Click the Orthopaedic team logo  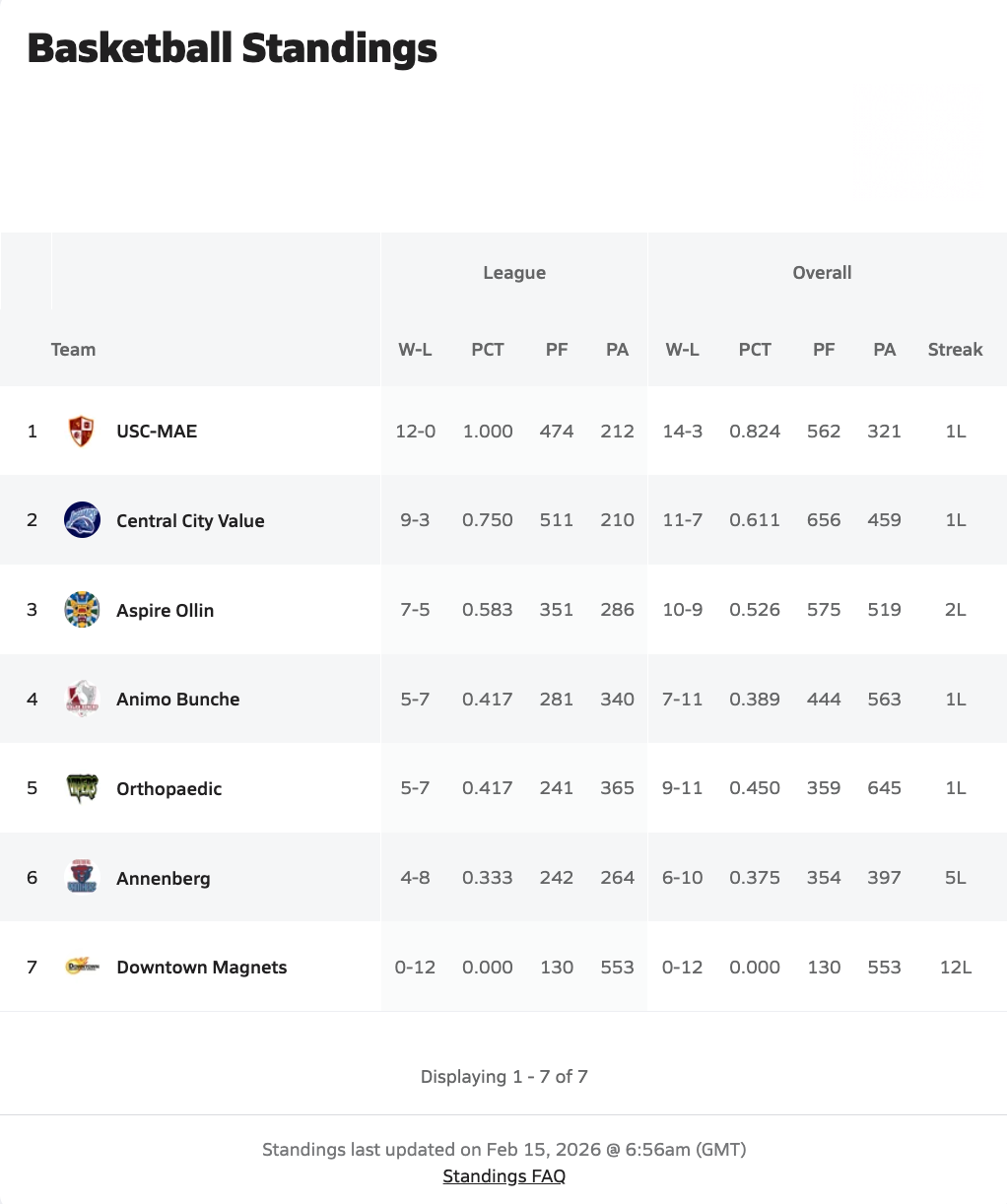point(82,788)
